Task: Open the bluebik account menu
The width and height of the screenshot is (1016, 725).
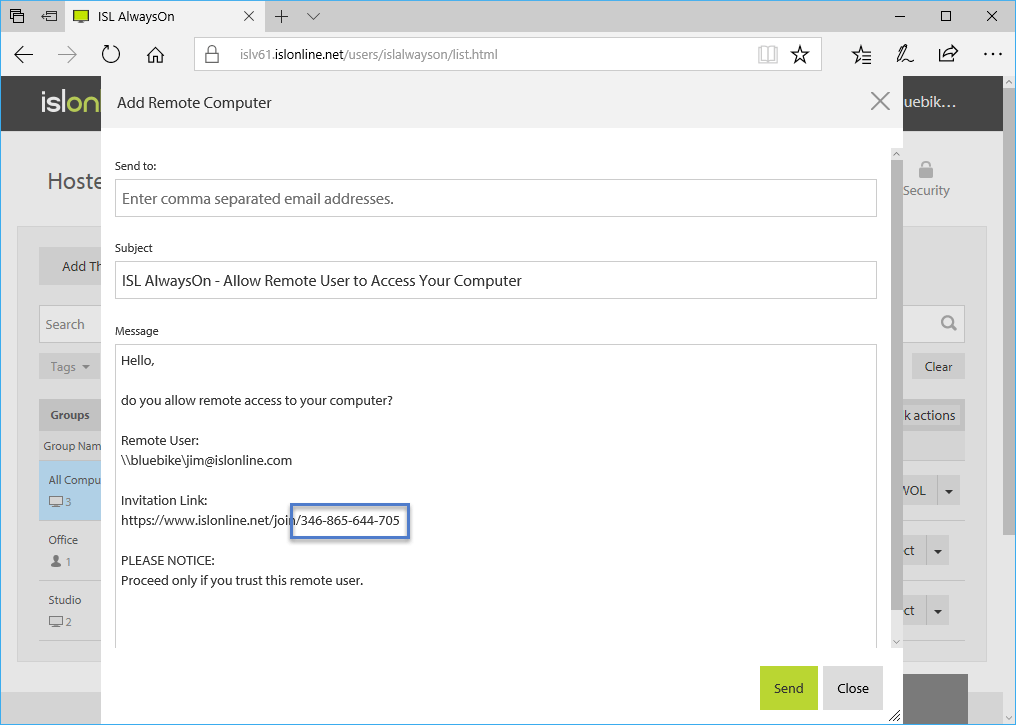Action: click(930, 102)
